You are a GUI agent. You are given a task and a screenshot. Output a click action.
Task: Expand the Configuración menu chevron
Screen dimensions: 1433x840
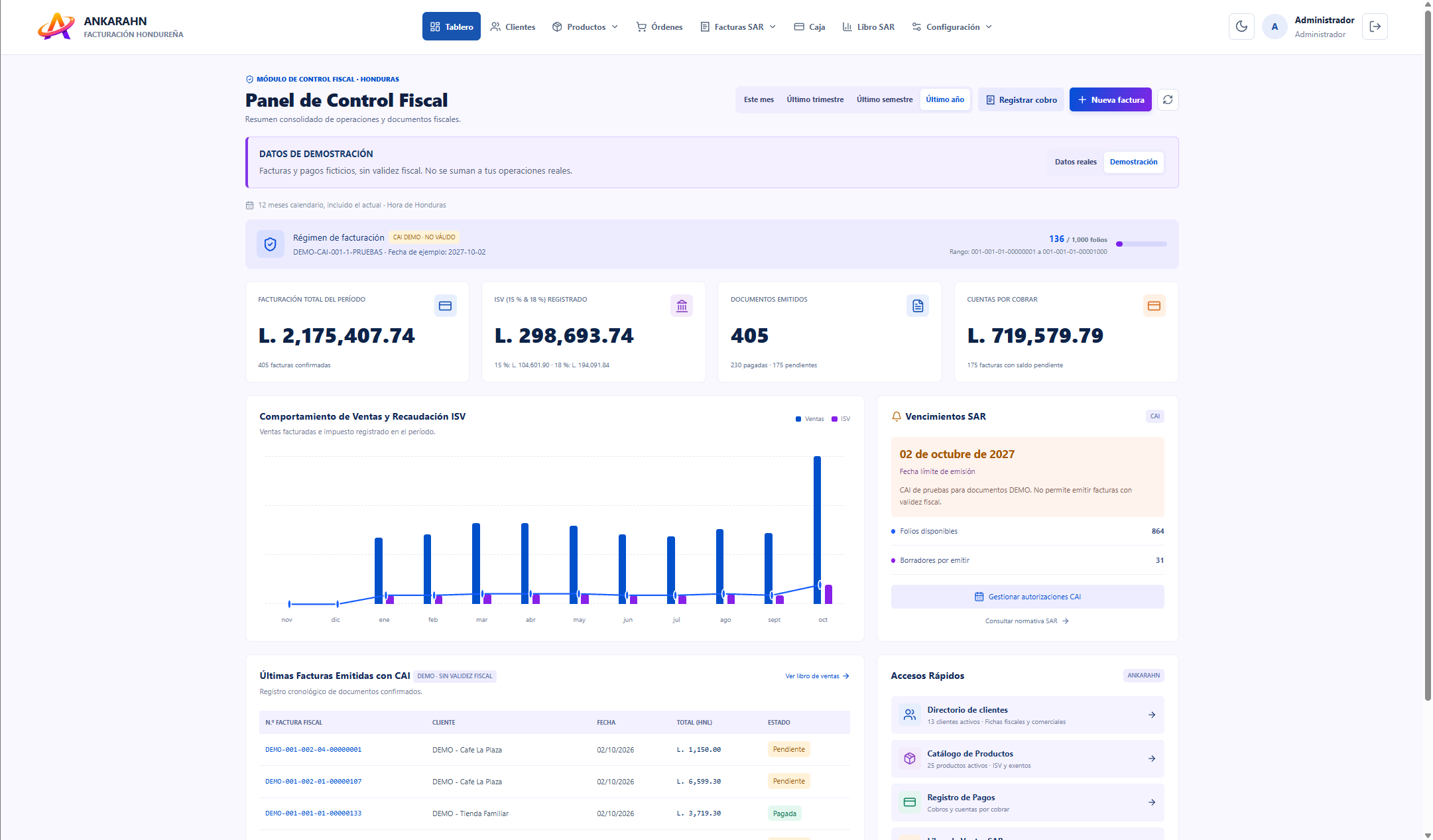coord(989,27)
